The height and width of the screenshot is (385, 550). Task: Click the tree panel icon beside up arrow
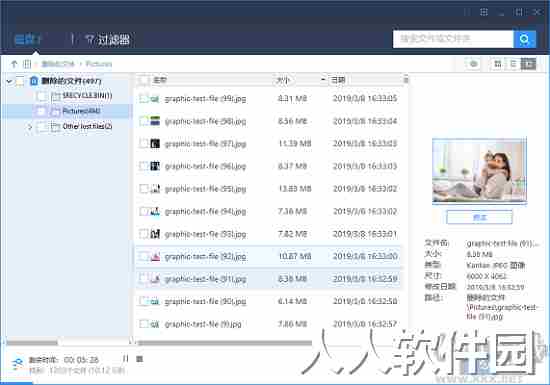point(27,64)
